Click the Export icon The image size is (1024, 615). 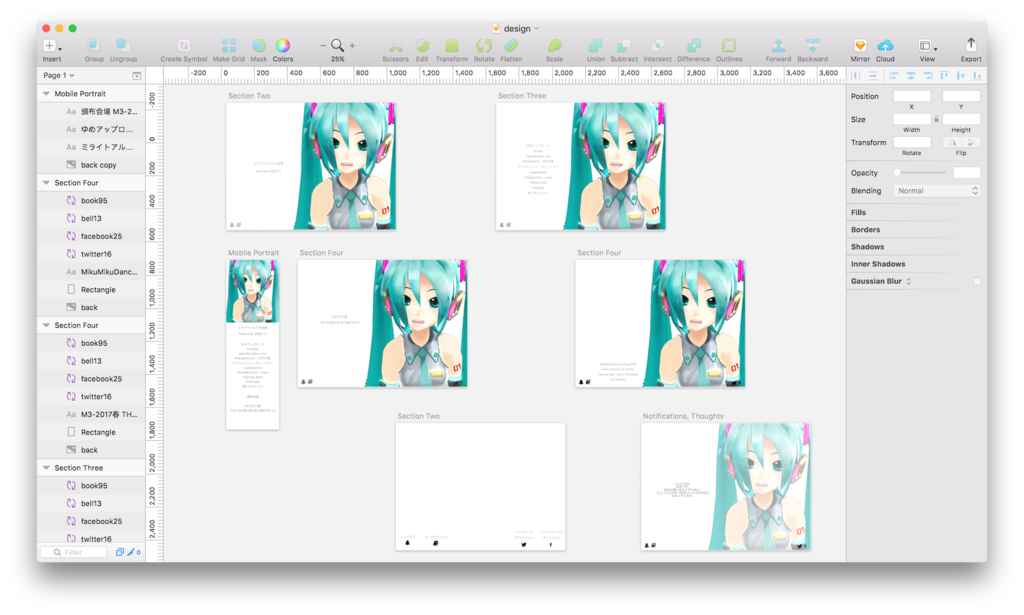(970, 44)
